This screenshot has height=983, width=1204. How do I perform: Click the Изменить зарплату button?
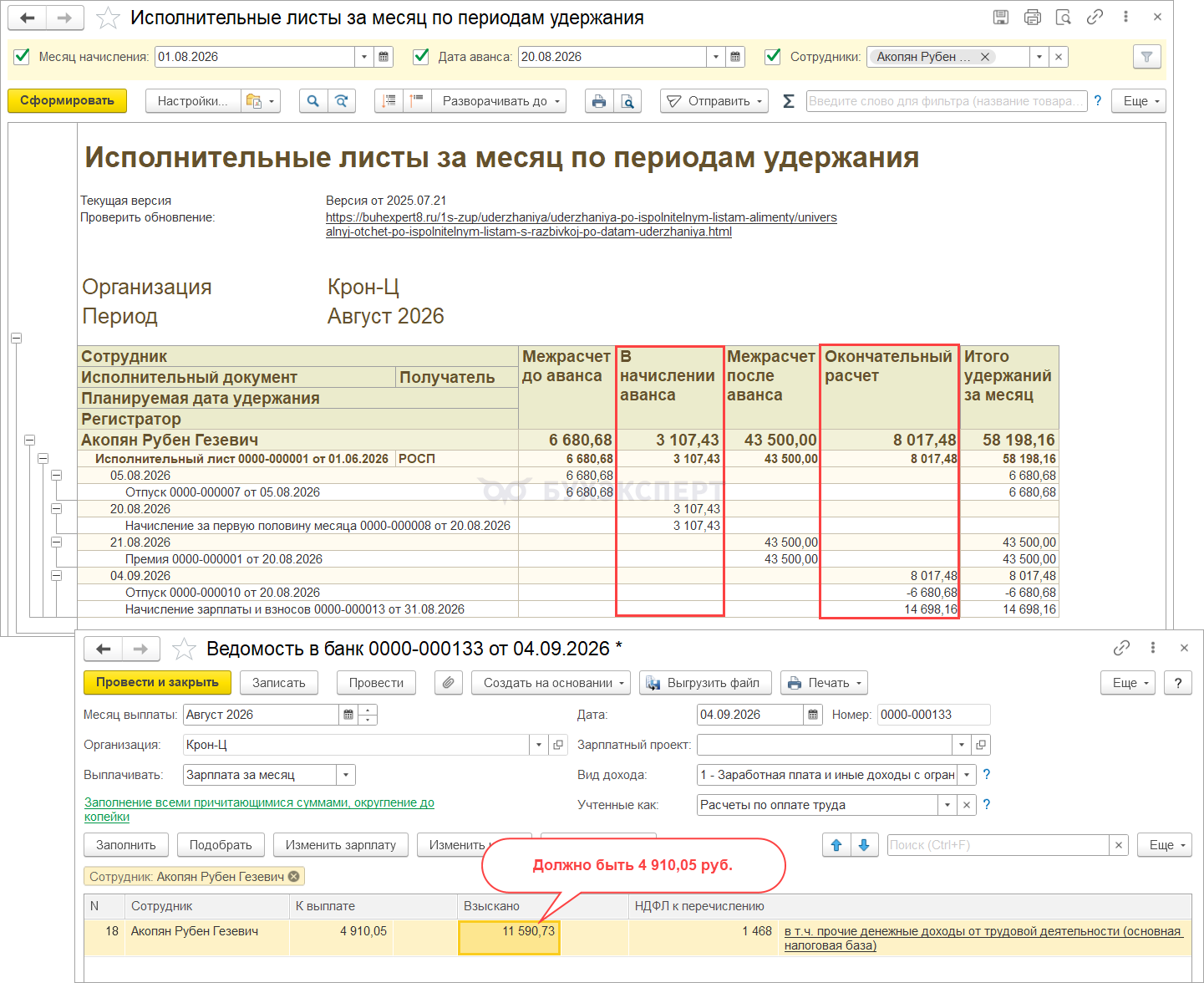341,845
